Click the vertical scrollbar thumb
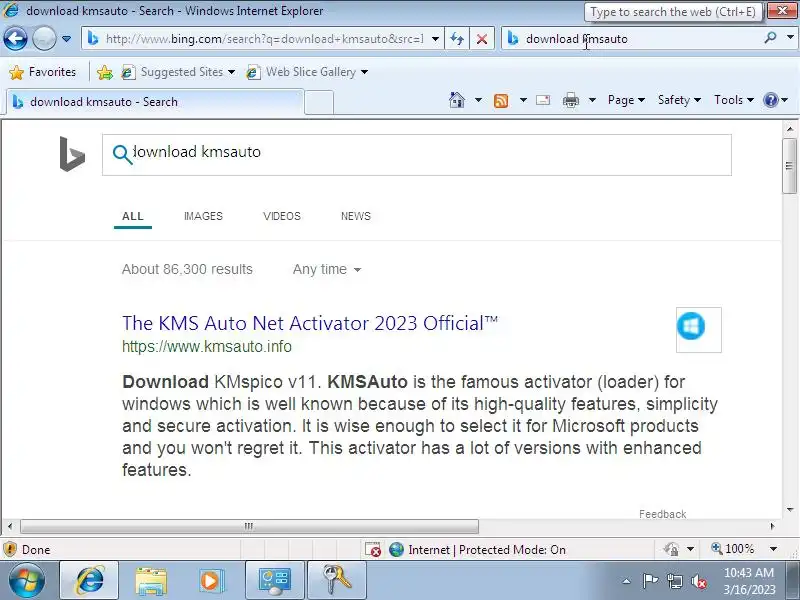800x600 pixels. tap(789, 165)
